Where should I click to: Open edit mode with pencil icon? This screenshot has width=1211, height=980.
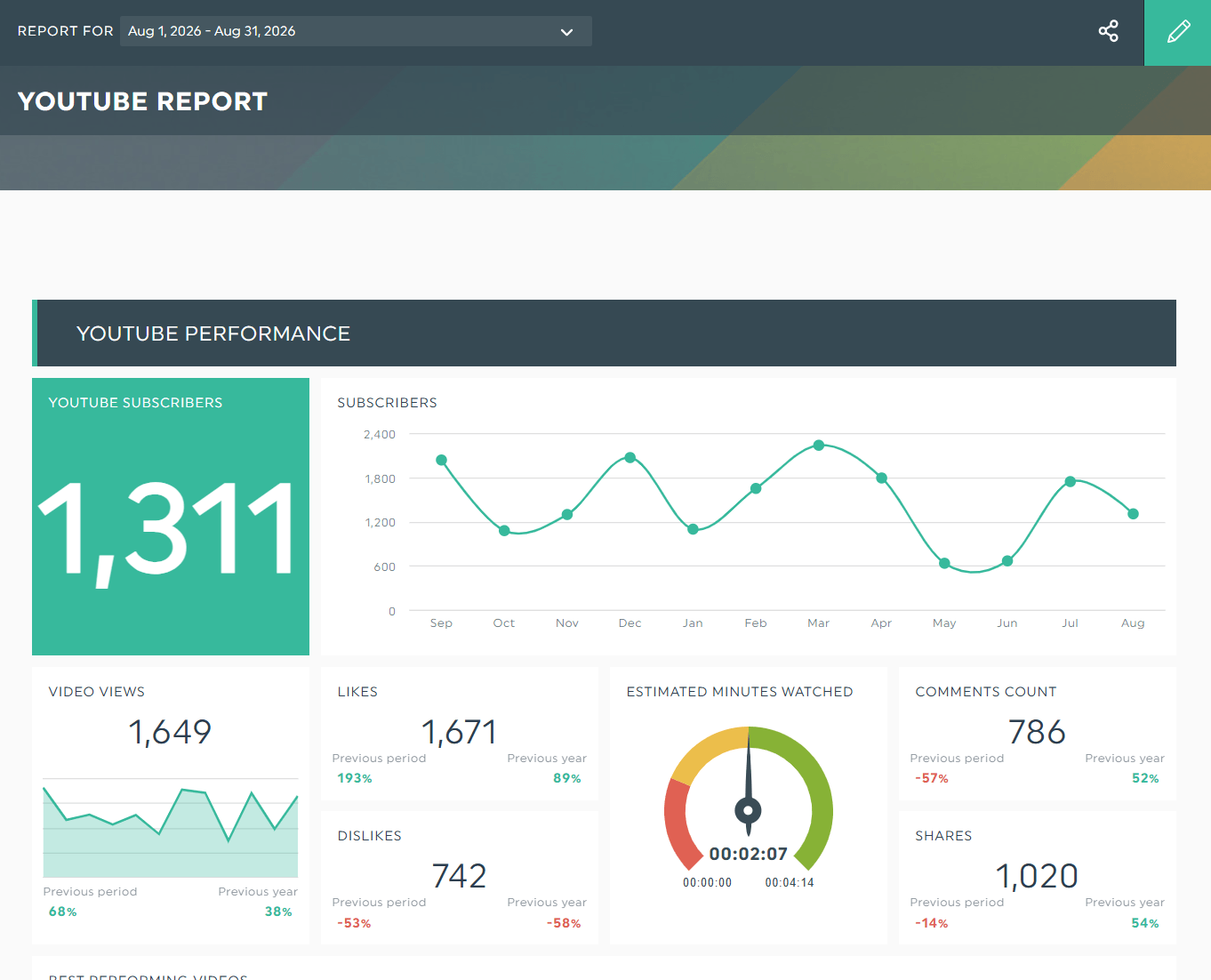pos(1178,32)
